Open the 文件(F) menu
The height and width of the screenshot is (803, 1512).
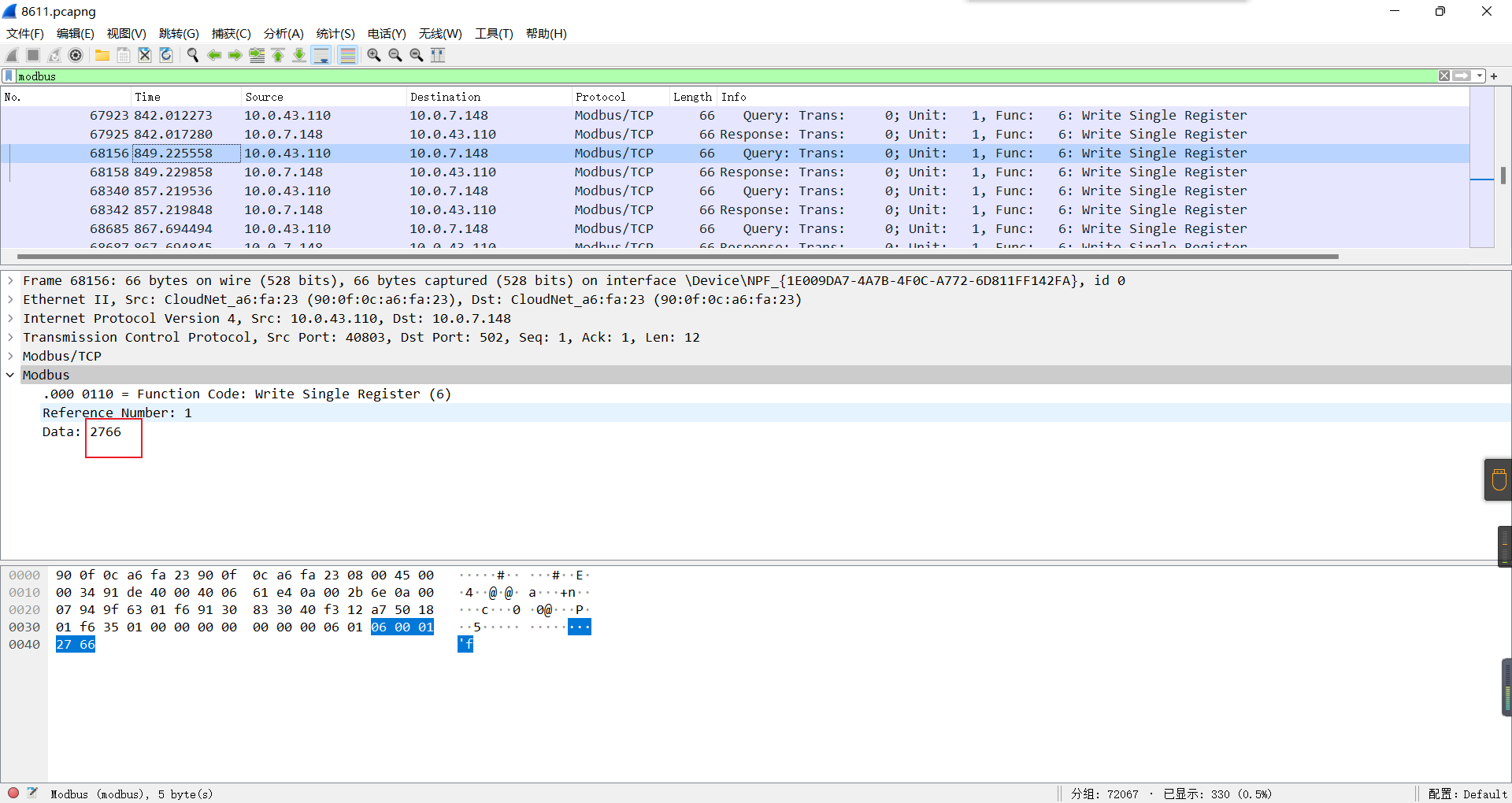tap(25, 34)
